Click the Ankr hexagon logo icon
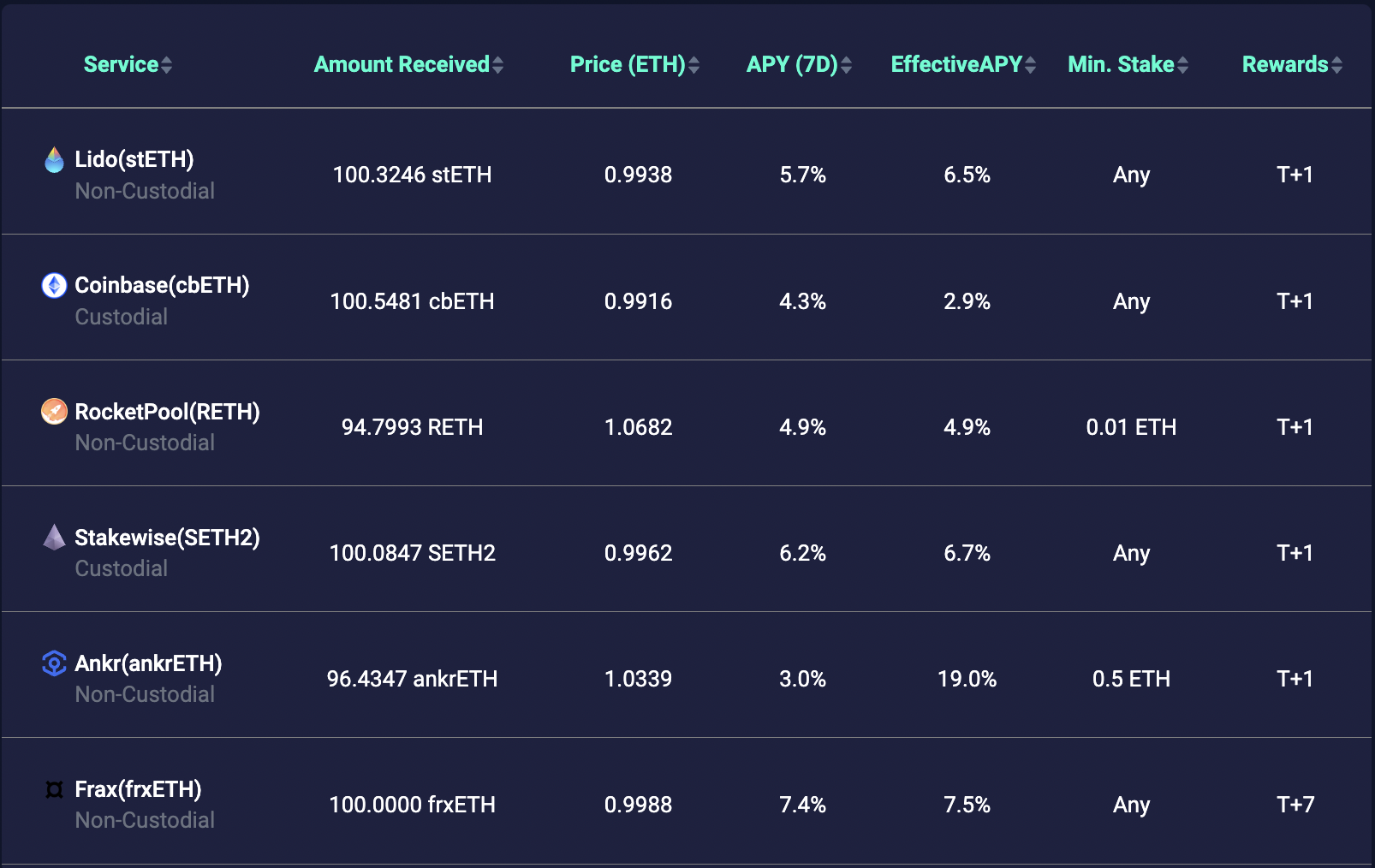Viewport: 1375px width, 868px height. (x=54, y=663)
